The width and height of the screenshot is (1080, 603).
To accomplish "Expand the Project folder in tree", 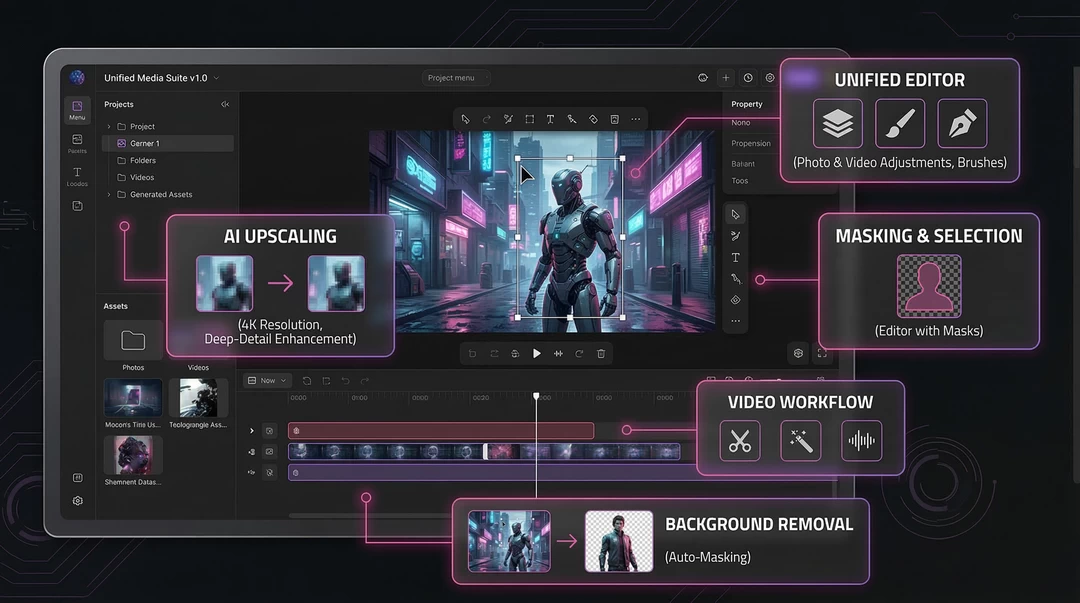I will pos(109,127).
